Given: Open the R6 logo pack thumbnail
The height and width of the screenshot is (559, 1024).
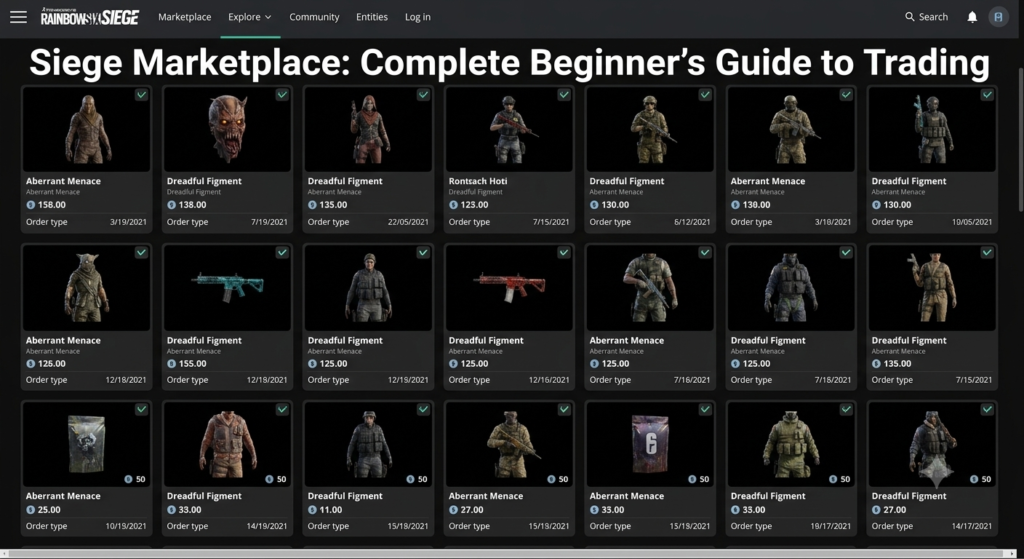Looking at the screenshot, I should pyautogui.click(x=650, y=445).
